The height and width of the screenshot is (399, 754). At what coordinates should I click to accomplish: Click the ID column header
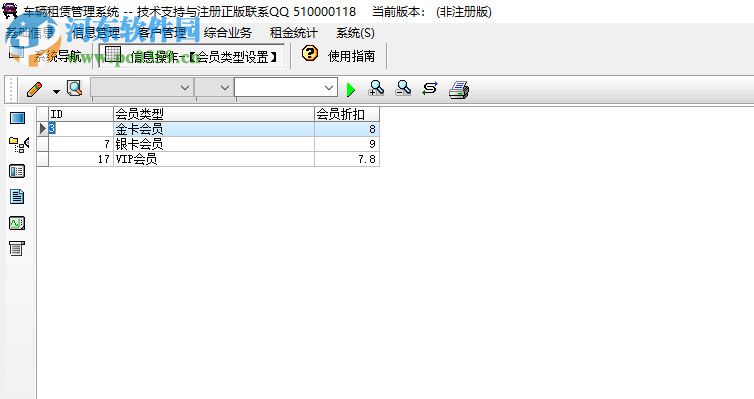(81, 114)
